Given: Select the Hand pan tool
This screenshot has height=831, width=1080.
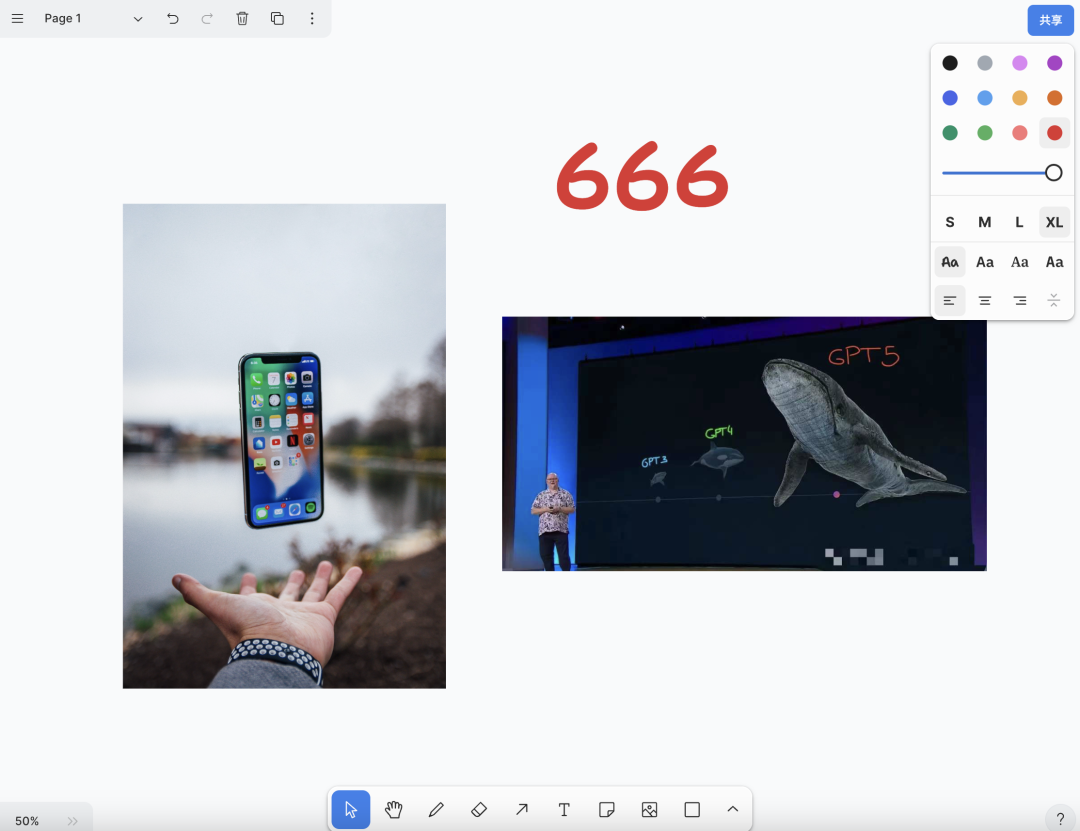Looking at the screenshot, I should [393, 810].
